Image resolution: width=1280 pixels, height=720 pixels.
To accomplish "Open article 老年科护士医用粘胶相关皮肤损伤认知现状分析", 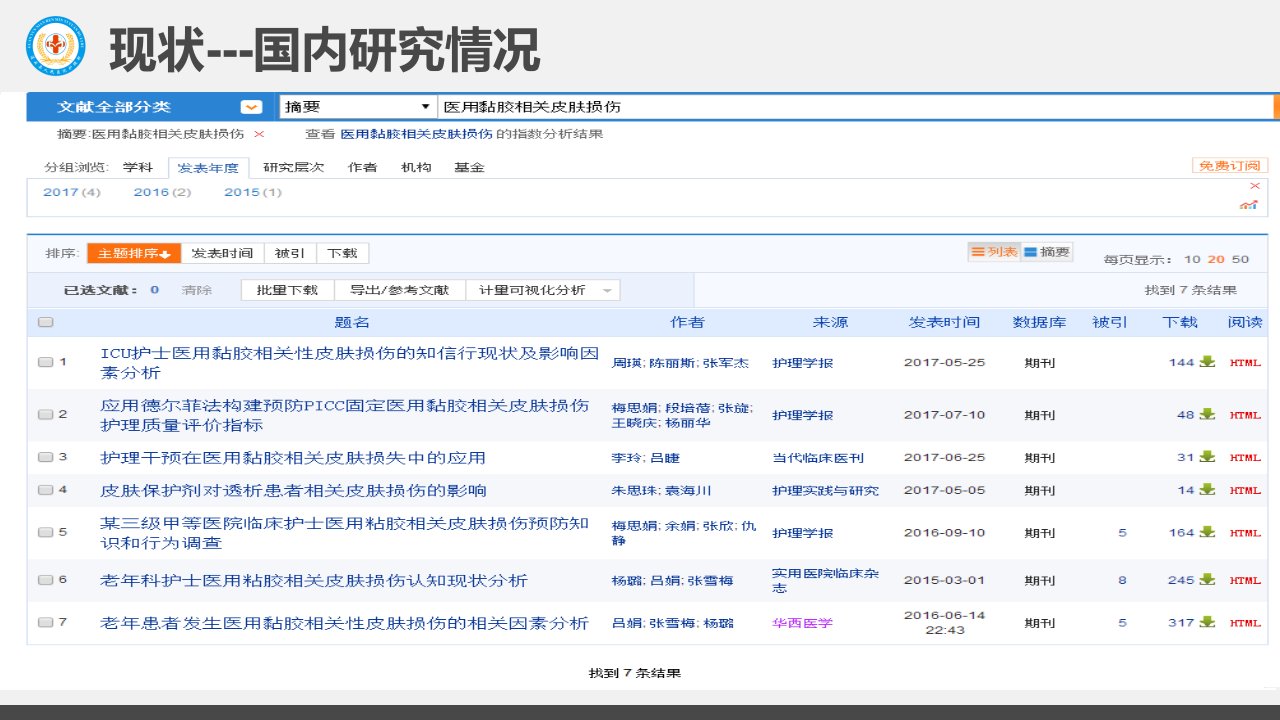I will (314, 580).
